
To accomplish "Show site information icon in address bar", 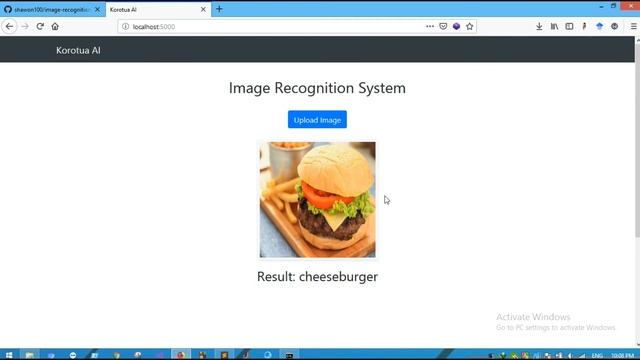I will click(125, 27).
